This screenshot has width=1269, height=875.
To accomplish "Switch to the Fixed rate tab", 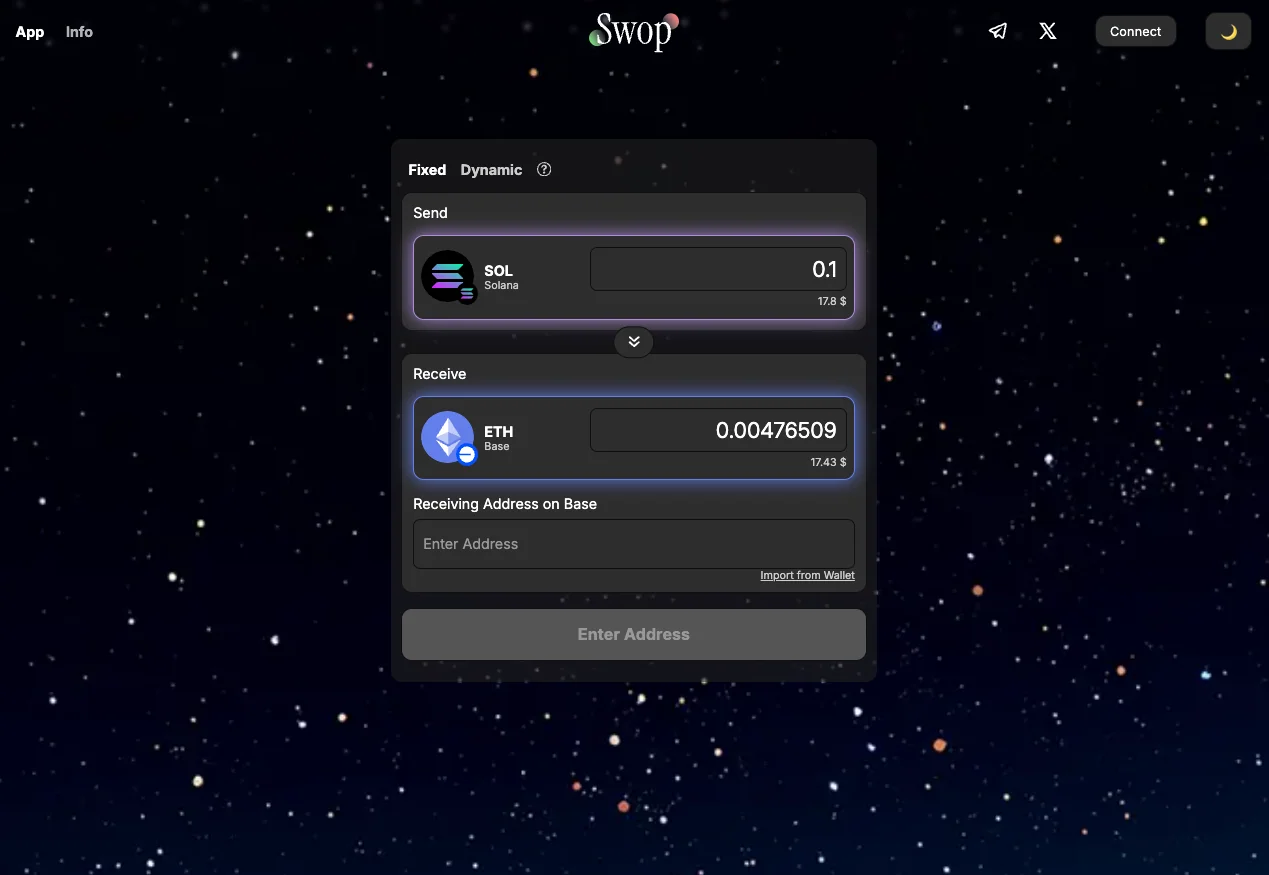I will [x=427, y=170].
